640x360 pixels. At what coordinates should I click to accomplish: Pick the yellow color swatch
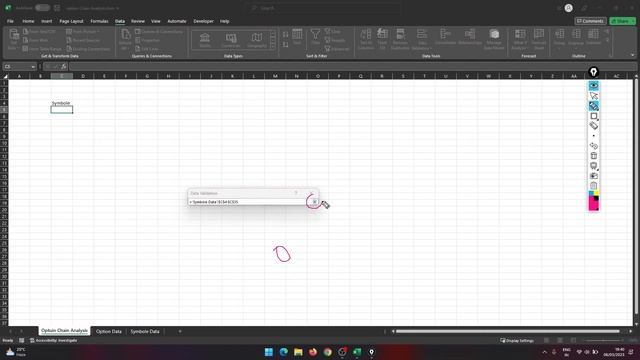[596, 193]
